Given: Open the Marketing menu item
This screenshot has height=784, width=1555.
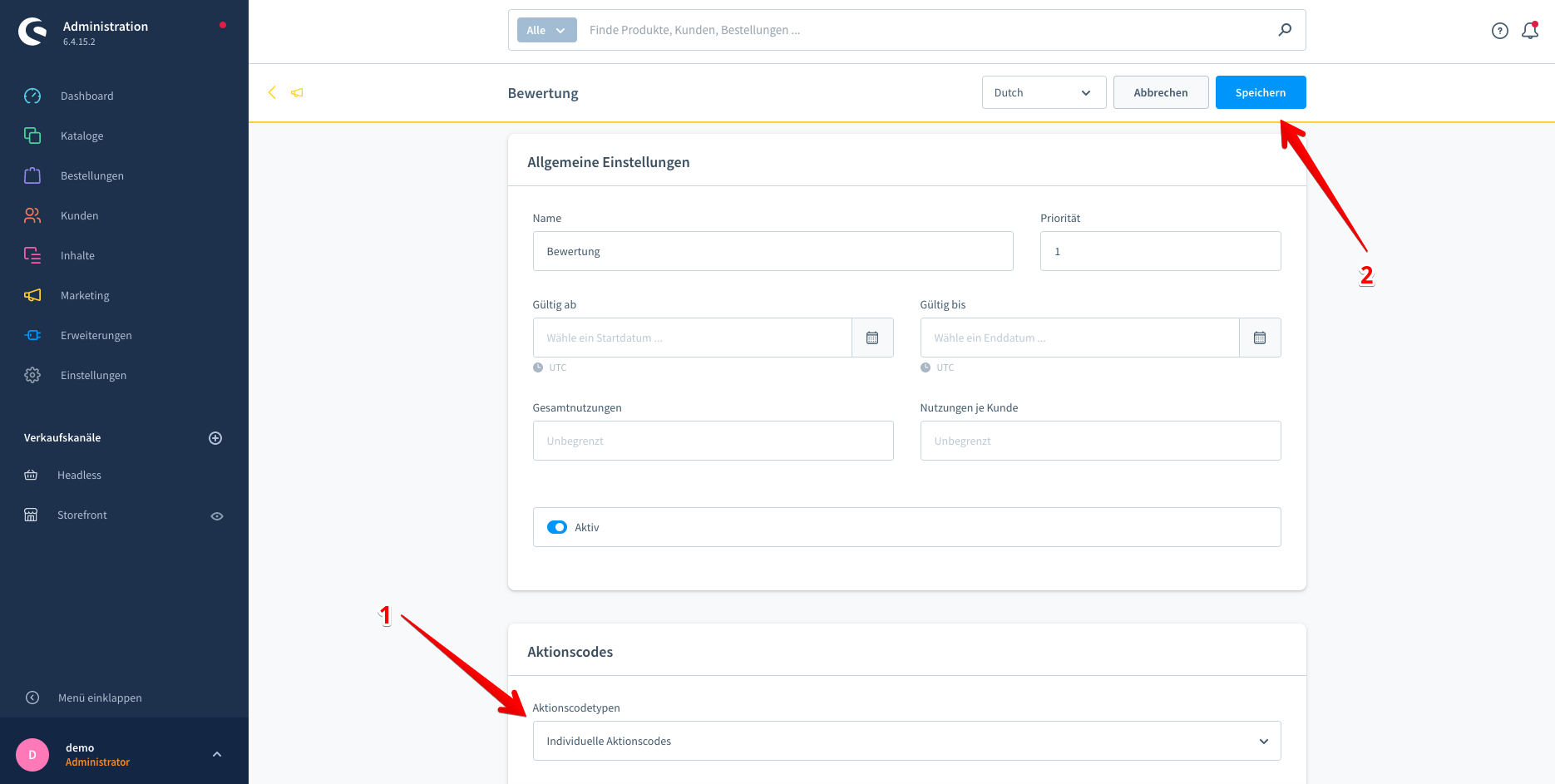Looking at the screenshot, I should pyautogui.click(x=85, y=295).
